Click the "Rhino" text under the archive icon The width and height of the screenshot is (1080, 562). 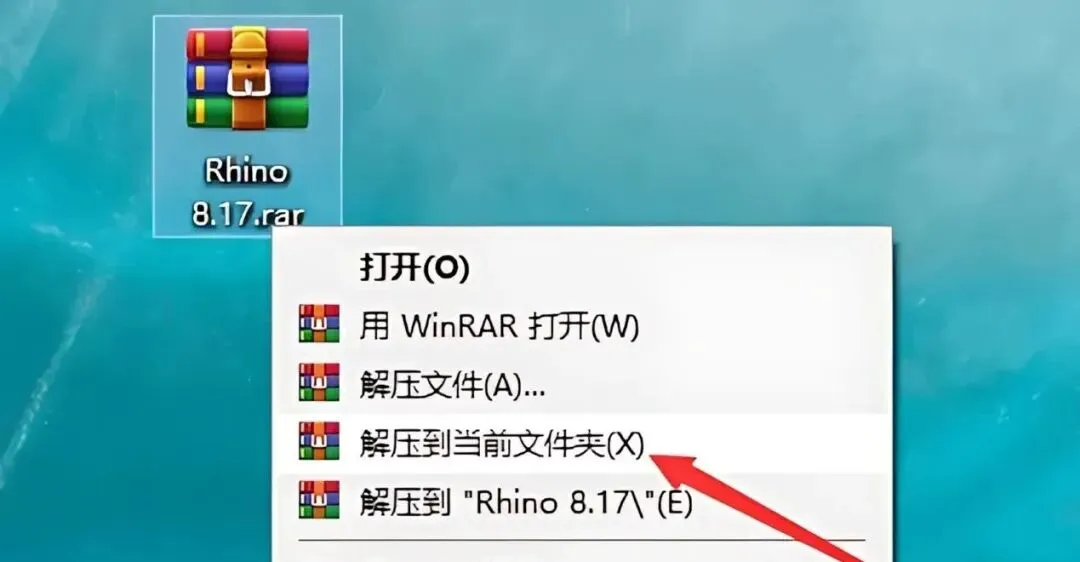(x=246, y=171)
